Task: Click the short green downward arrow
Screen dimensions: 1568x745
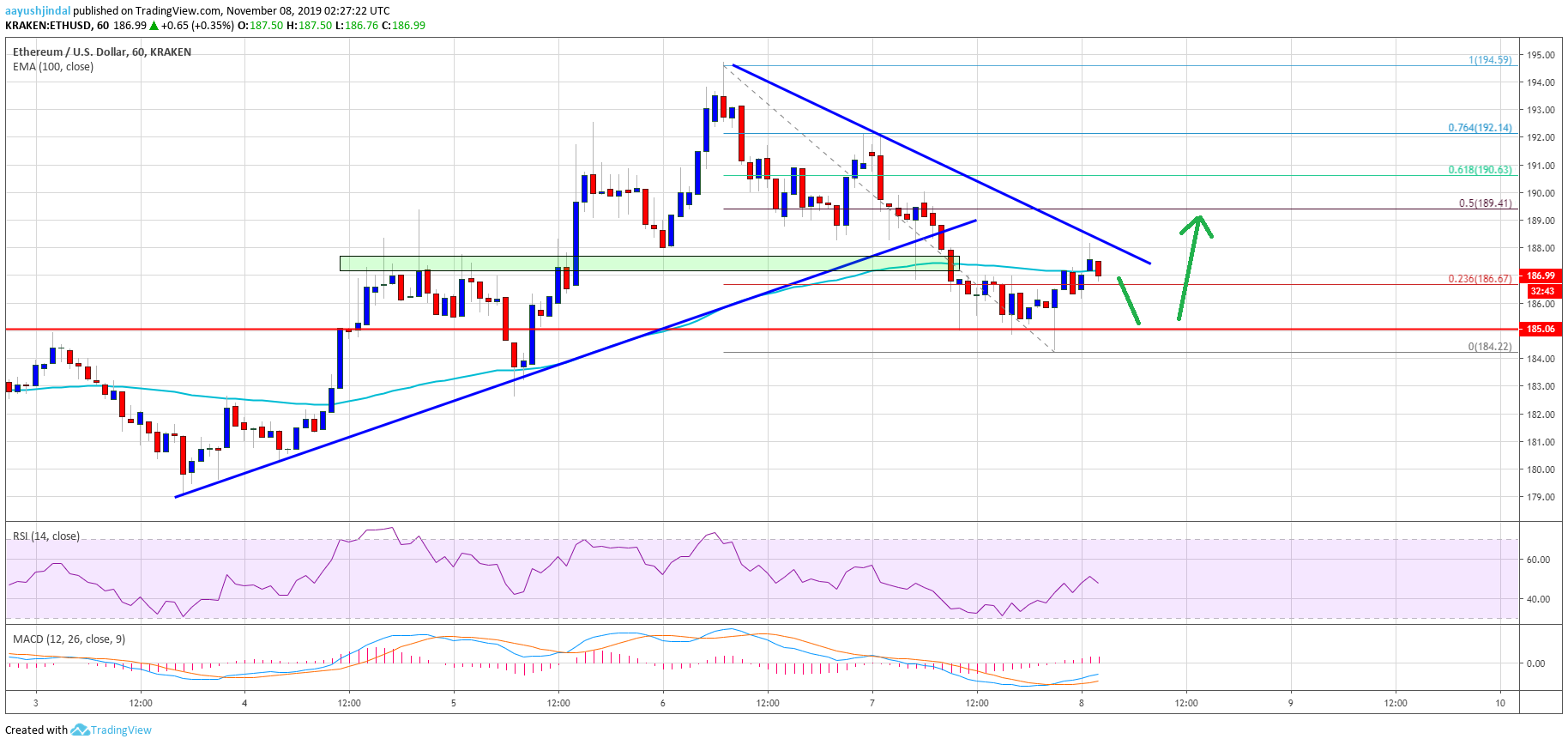Action: click(x=1129, y=300)
